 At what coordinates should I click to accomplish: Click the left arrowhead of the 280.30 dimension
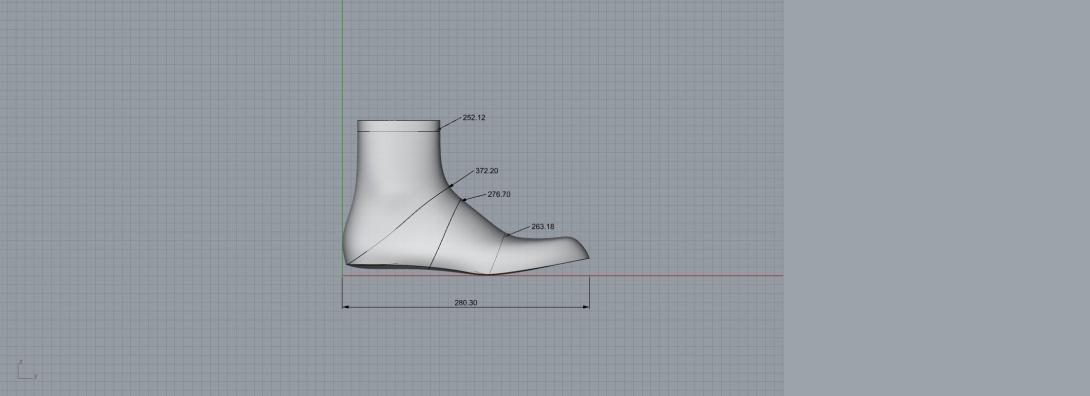(x=345, y=307)
